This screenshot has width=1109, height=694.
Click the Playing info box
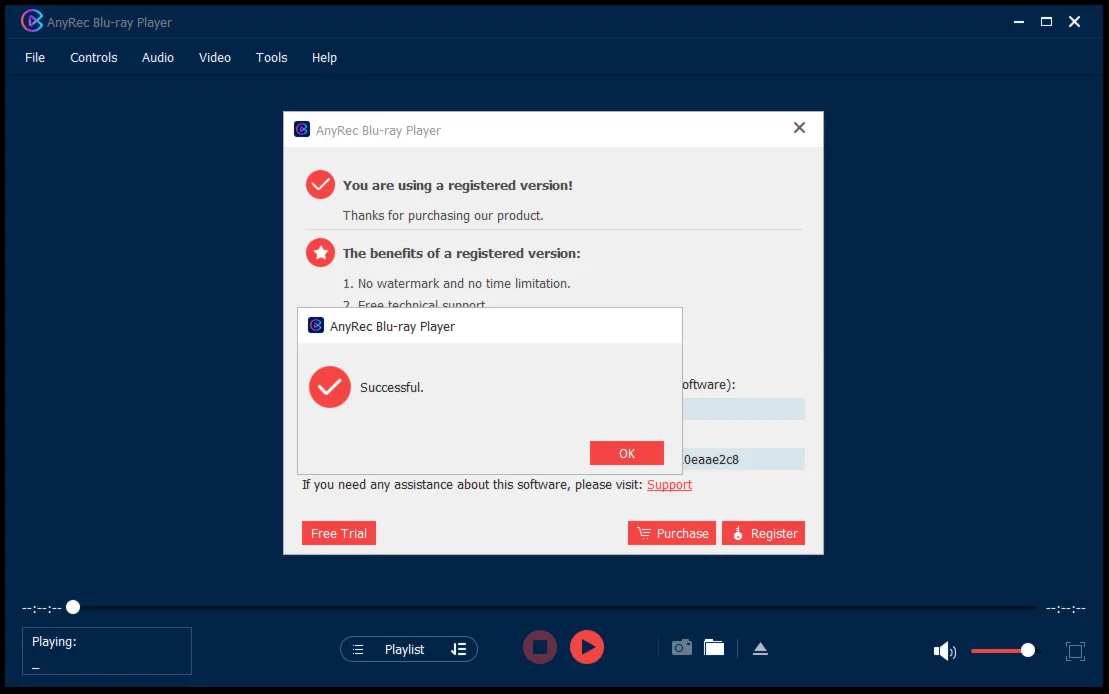(x=107, y=651)
